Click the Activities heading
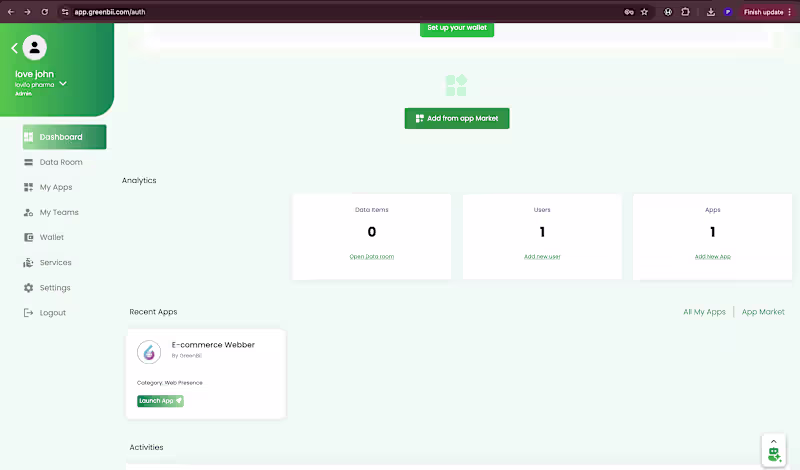Image resolution: width=800 pixels, height=470 pixels. click(x=146, y=448)
